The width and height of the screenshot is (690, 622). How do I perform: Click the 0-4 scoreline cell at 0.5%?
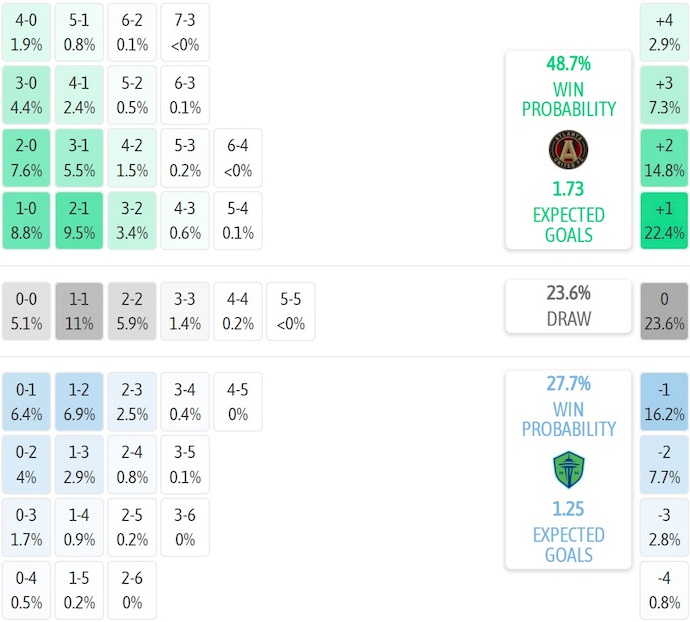coord(27,589)
